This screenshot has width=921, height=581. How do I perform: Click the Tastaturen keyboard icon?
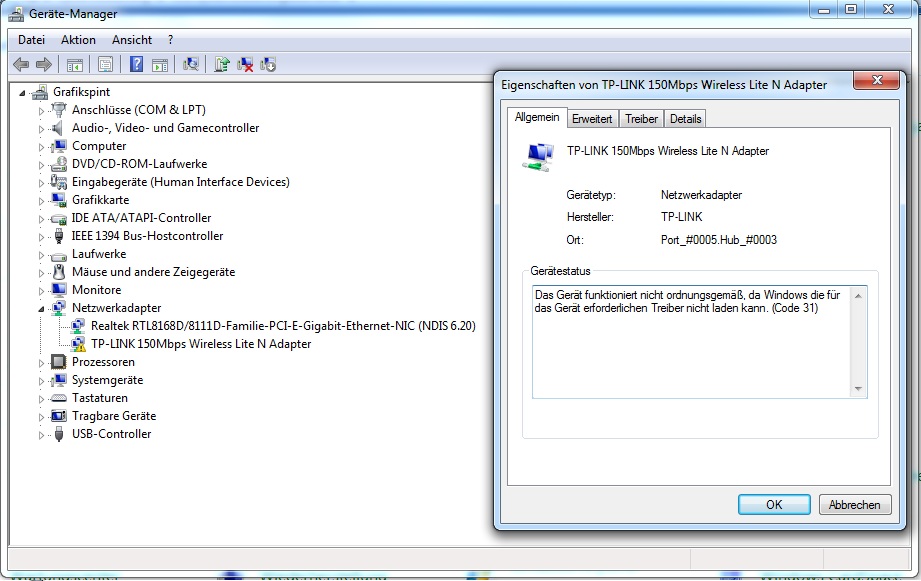click(x=59, y=398)
